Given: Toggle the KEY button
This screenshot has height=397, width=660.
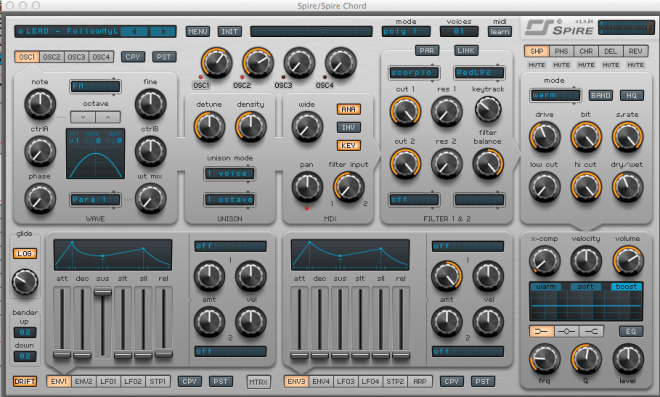Looking at the screenshot, I should 349,146.
